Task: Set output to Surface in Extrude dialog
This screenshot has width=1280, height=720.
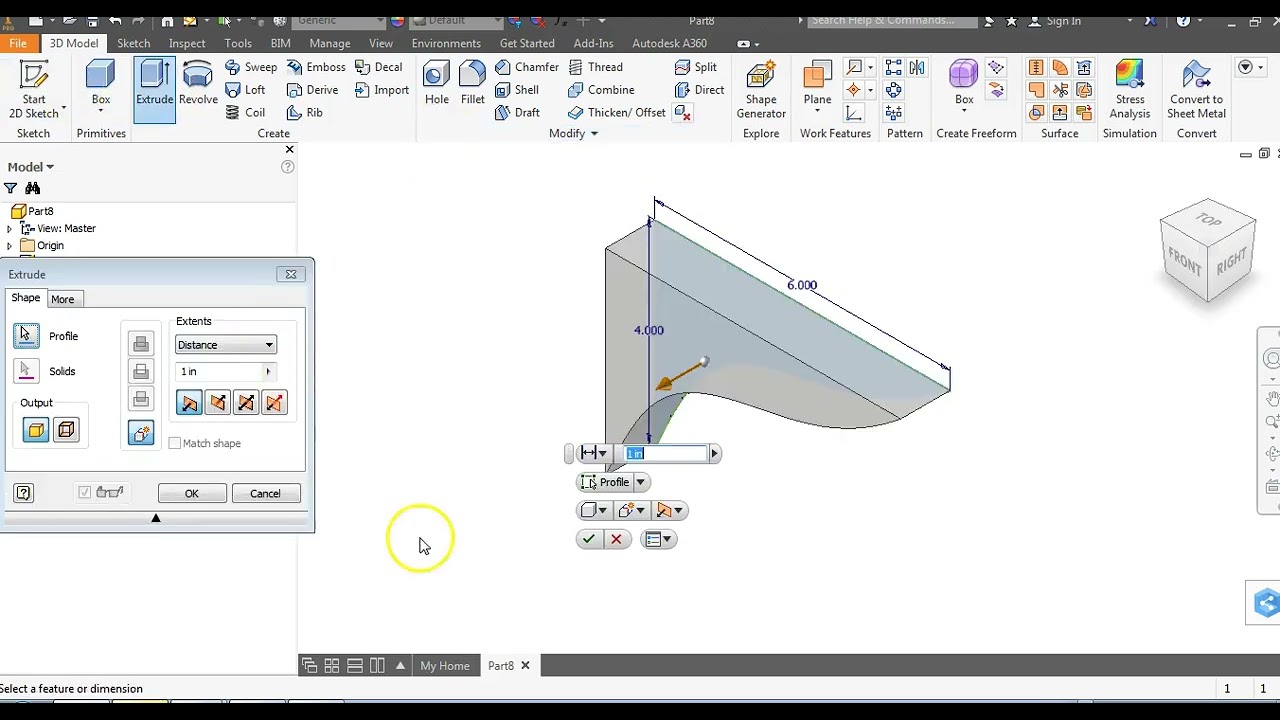Action: pos(66,430)
